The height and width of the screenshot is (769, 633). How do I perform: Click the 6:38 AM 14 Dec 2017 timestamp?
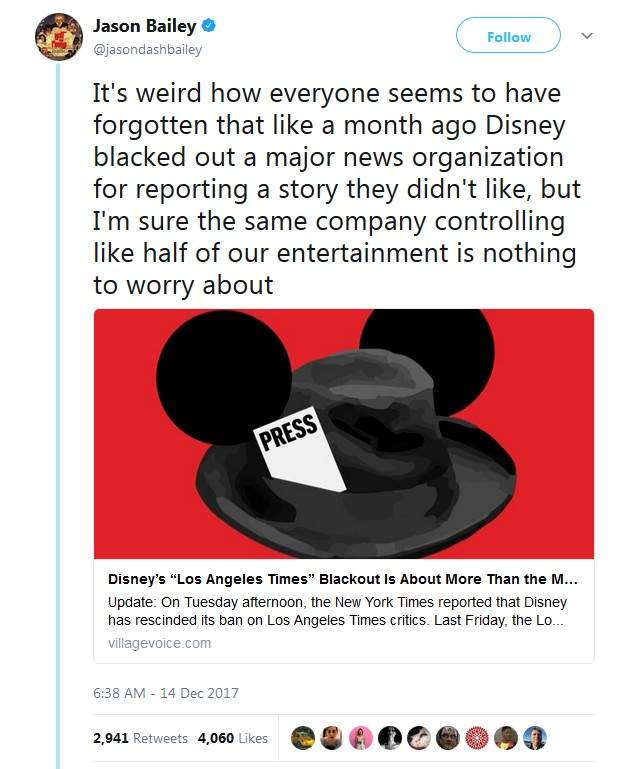coord(166,692)
